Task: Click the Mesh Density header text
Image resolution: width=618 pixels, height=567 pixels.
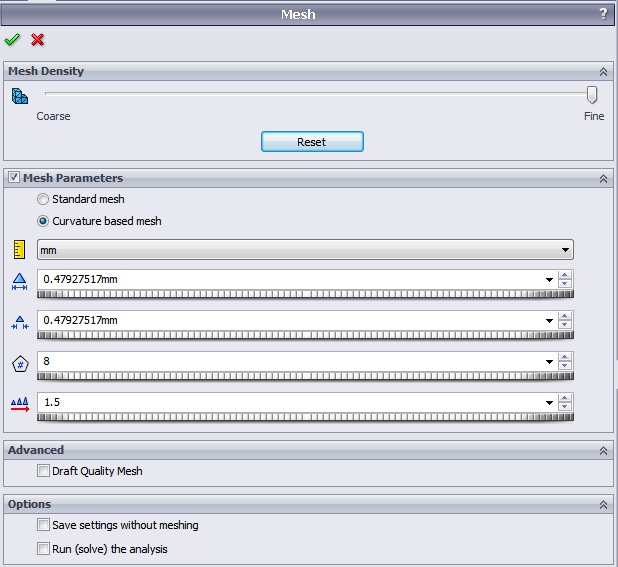Action: [x=46, y=71]
